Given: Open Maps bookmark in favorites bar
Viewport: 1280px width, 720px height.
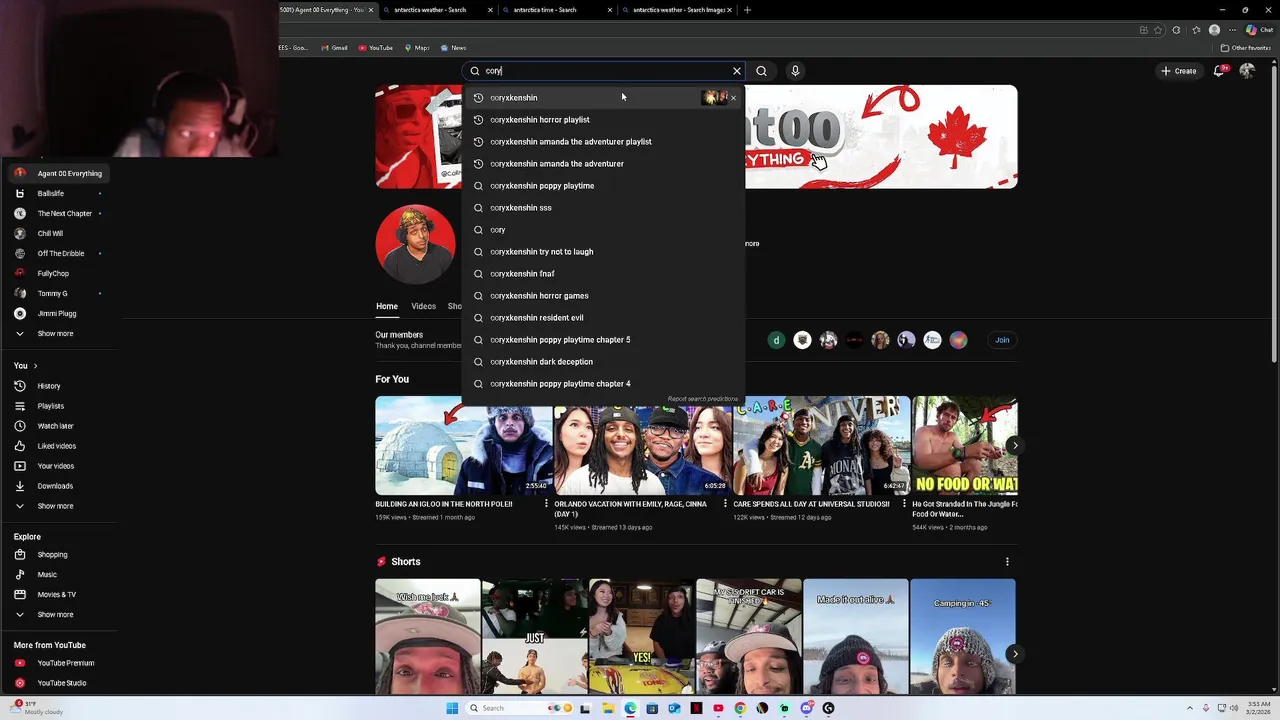Looking at the screenshot, I should pyautogui.click(x=416, y=48).
